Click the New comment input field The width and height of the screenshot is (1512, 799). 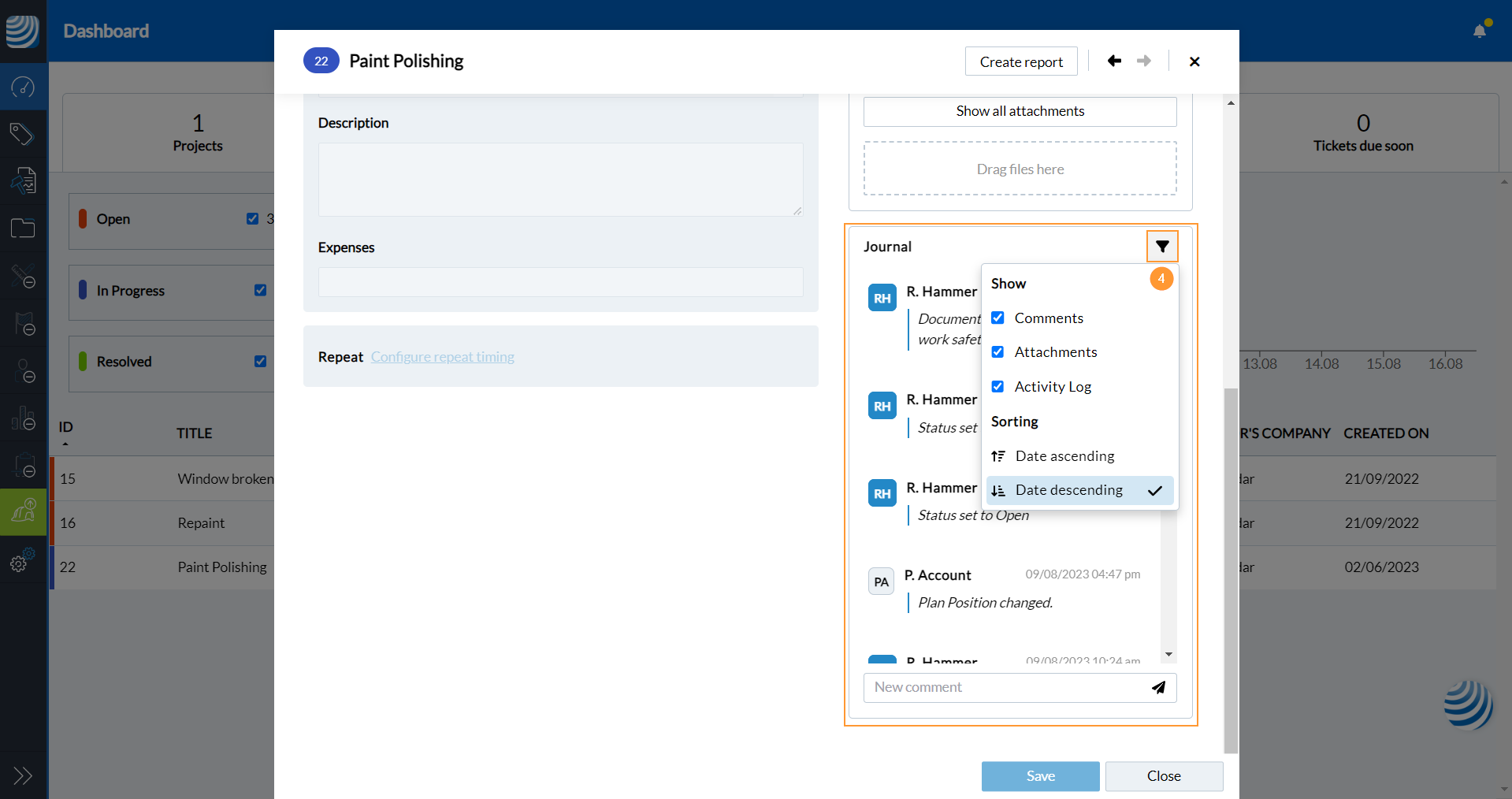coord(1005,687)
